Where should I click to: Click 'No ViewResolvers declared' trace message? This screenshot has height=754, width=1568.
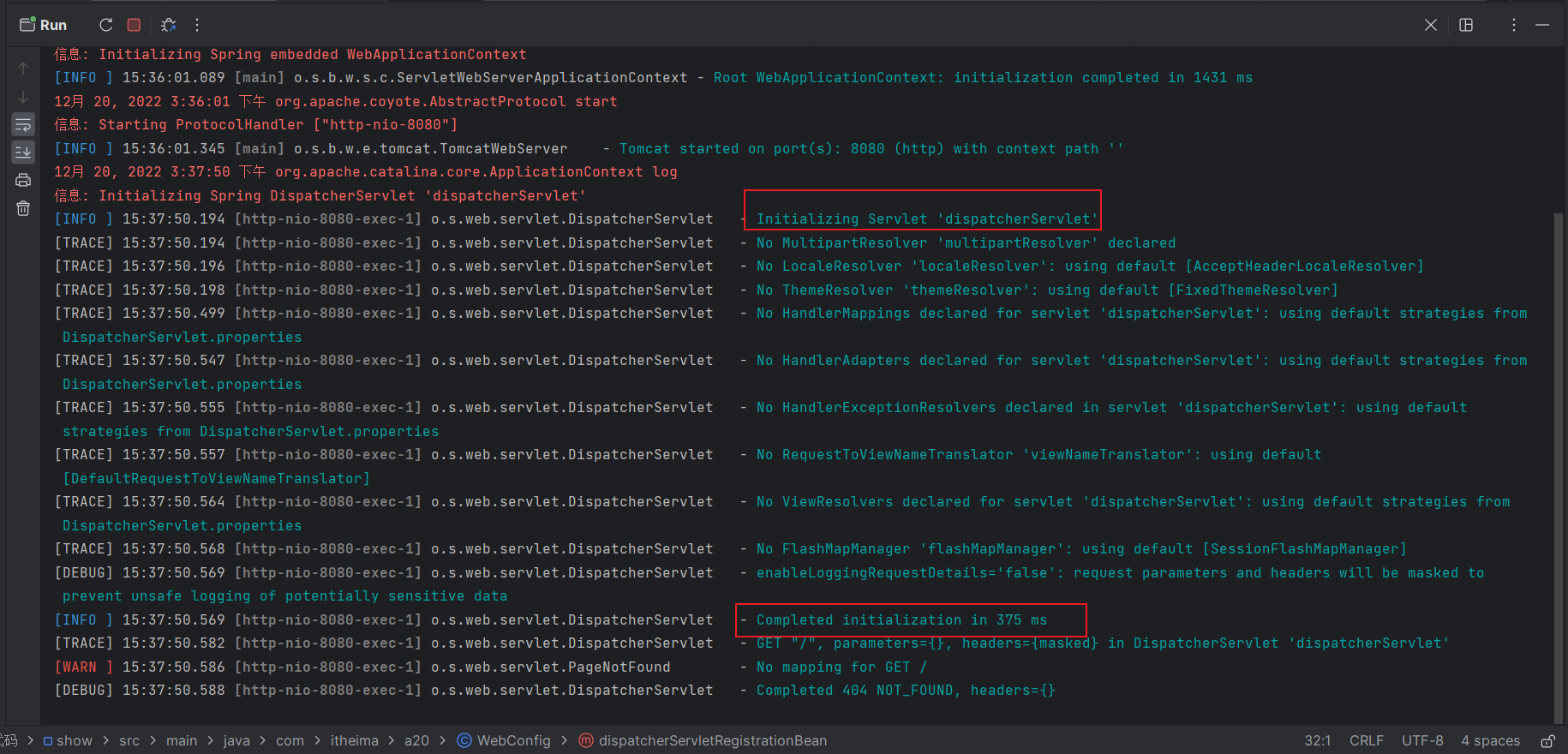click(x=1133, y=501)
